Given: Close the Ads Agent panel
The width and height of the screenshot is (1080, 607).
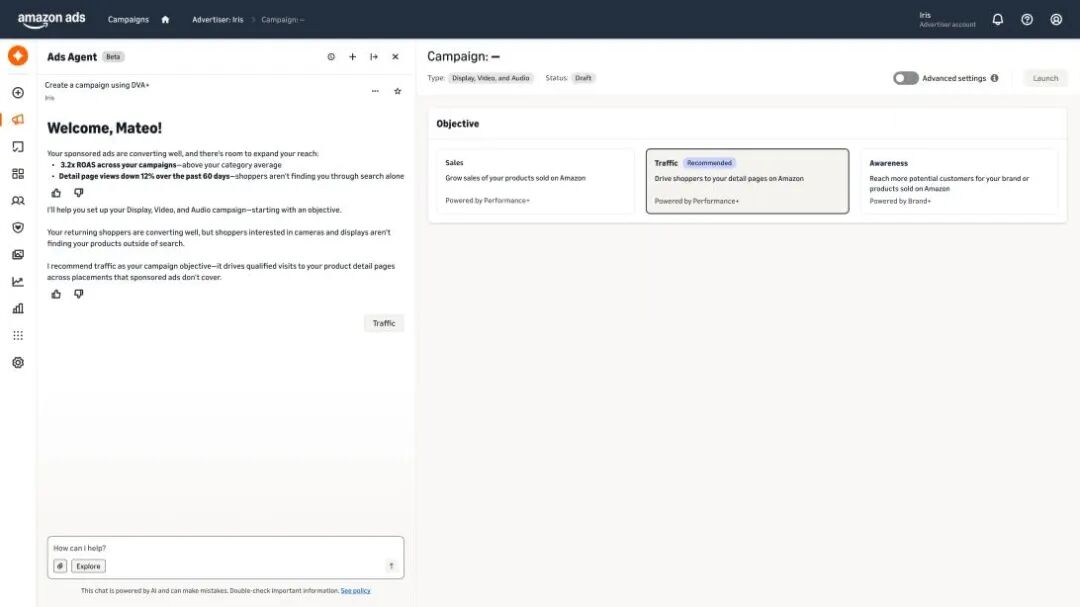Looking at the screenshot, I should (395, 56).
